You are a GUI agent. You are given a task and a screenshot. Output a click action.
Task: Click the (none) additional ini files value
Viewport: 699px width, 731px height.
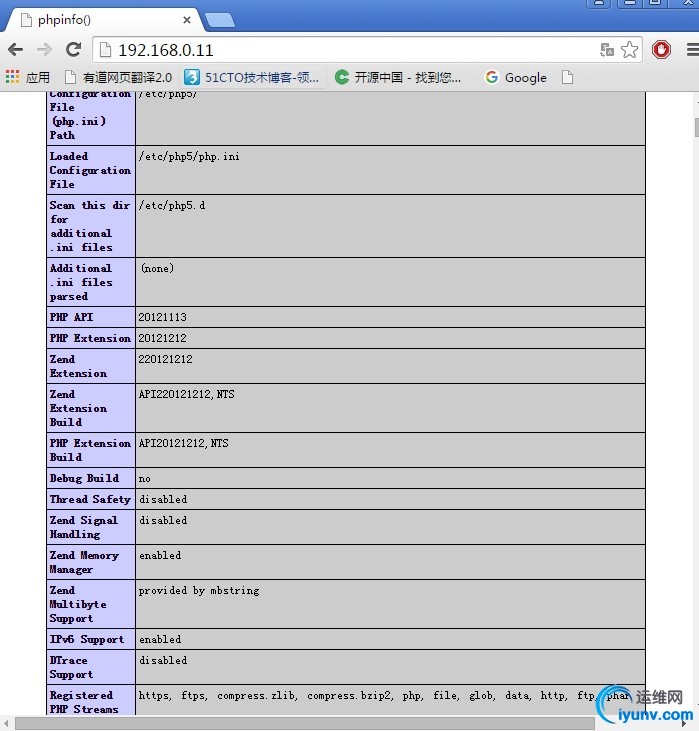click(157, 268)
